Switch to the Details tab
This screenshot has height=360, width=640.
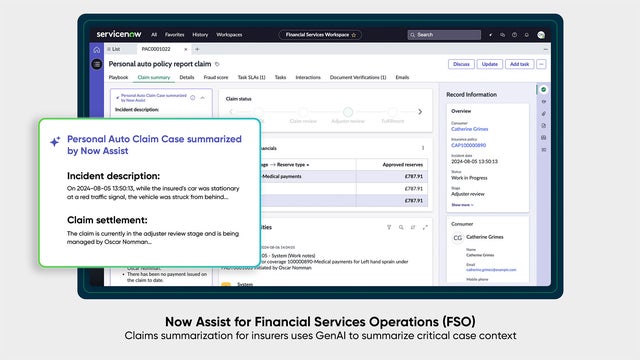coord(187,77)
